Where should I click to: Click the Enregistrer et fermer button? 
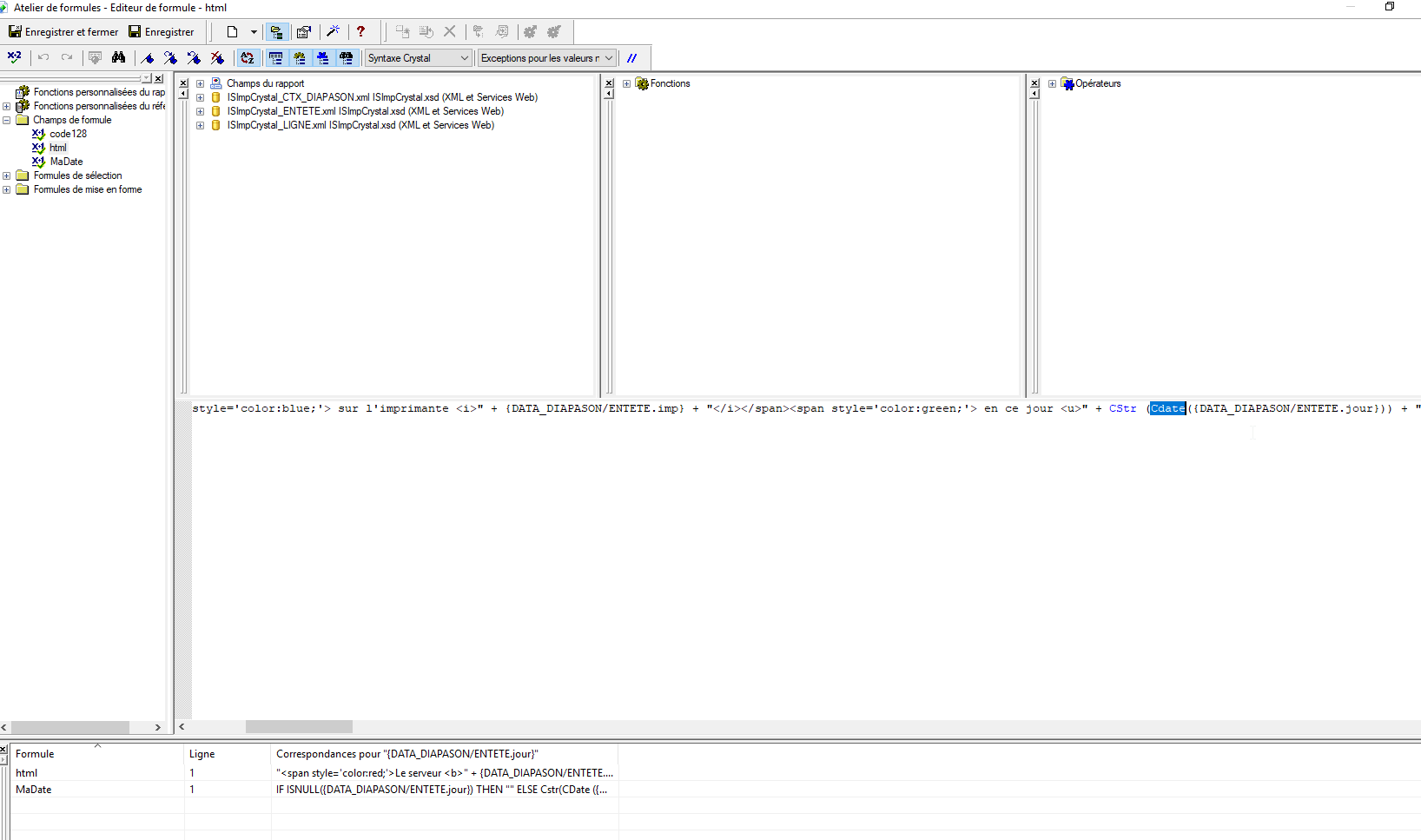point(63,31)
